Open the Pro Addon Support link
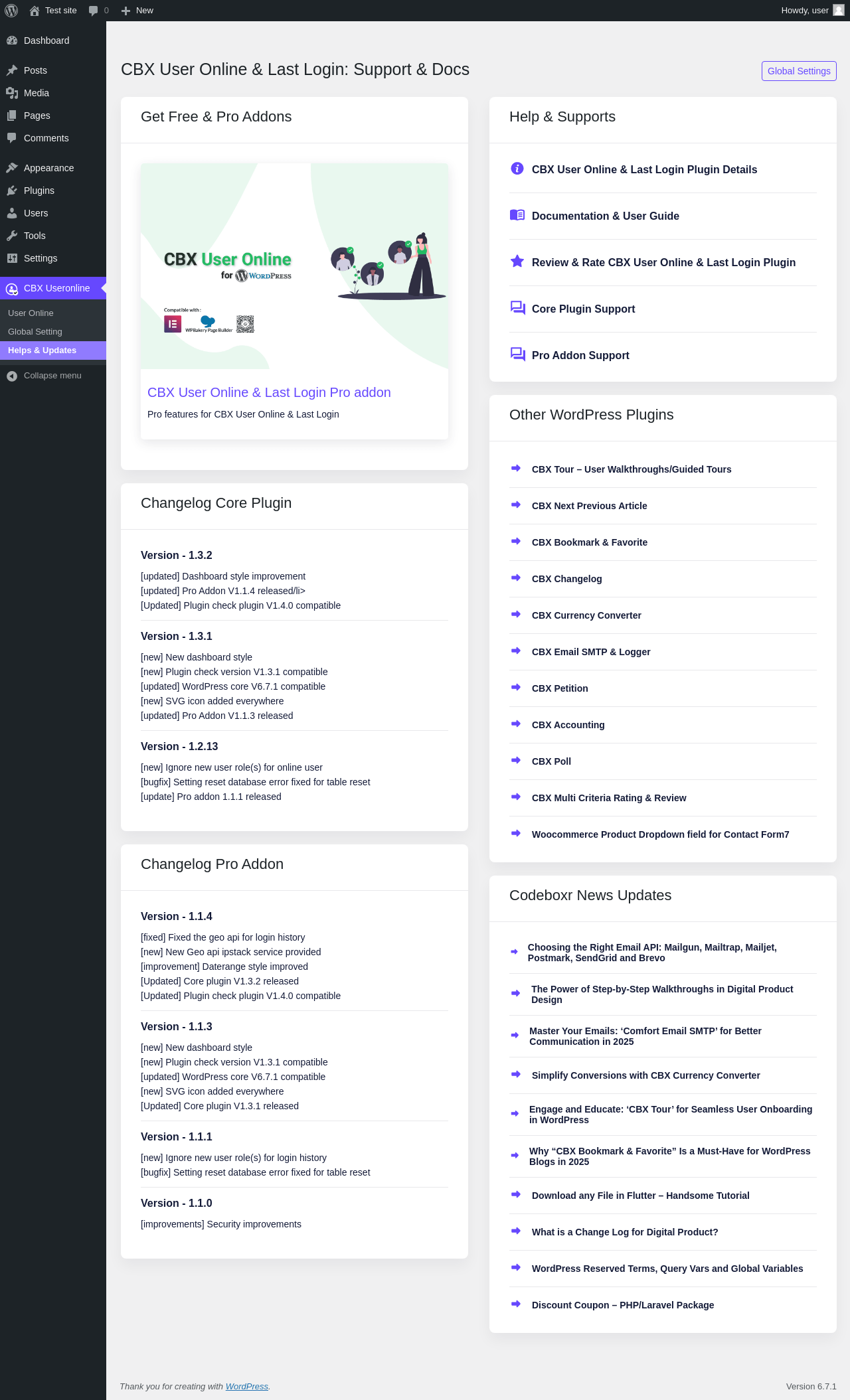 point(580,355)
